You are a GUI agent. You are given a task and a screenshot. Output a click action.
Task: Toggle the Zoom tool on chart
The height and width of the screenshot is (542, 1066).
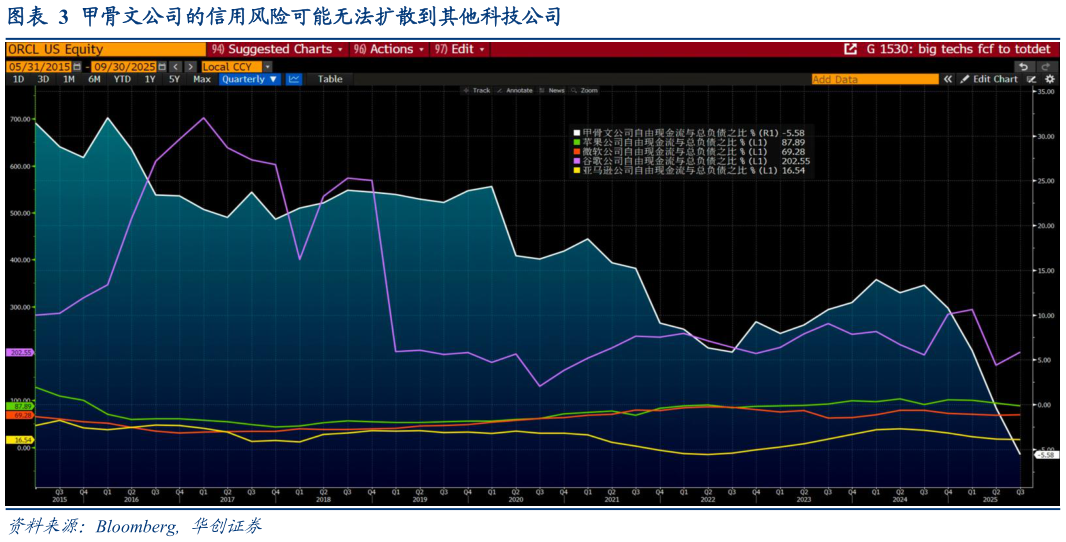click(584, 90)
